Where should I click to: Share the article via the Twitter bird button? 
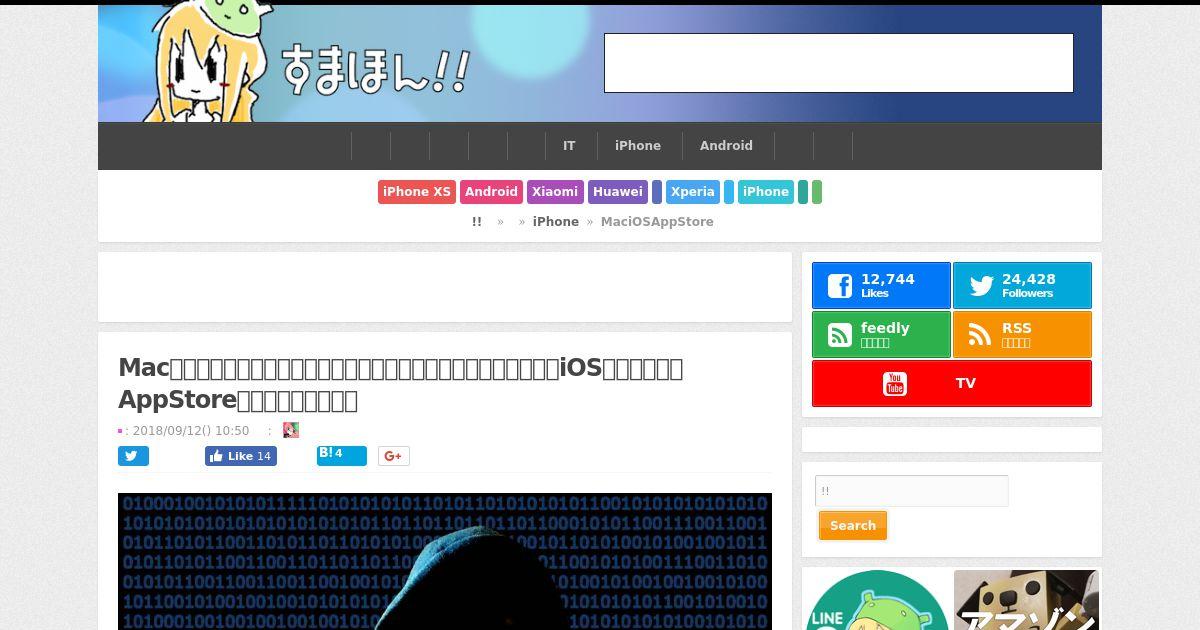pos(133,456)
